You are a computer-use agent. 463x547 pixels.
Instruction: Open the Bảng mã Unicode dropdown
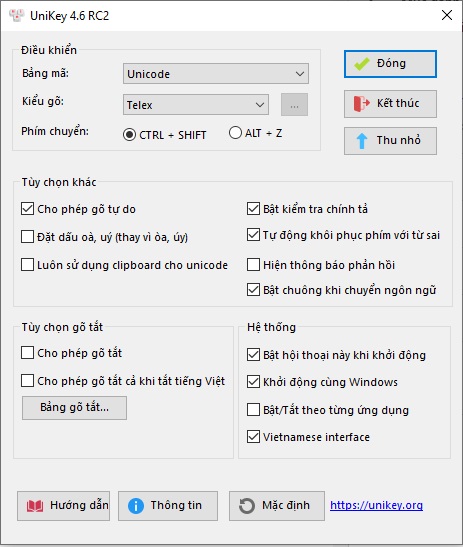pyautogui.click(x=216, y=74)
